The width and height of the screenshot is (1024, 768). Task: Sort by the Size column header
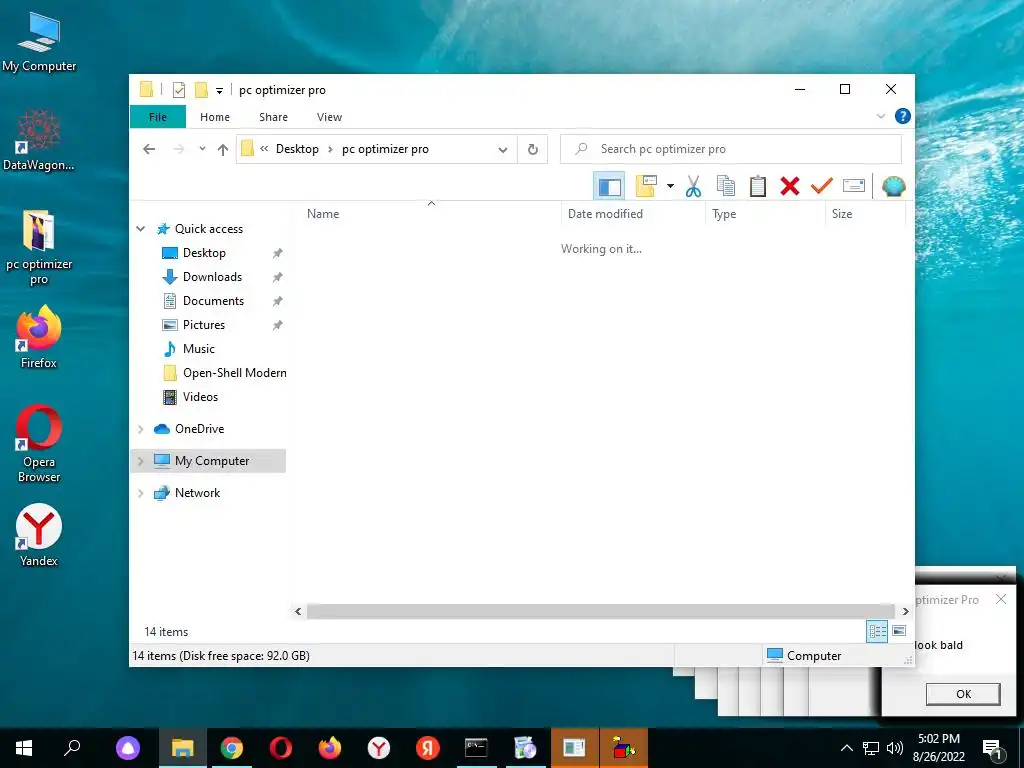(865, 214)
